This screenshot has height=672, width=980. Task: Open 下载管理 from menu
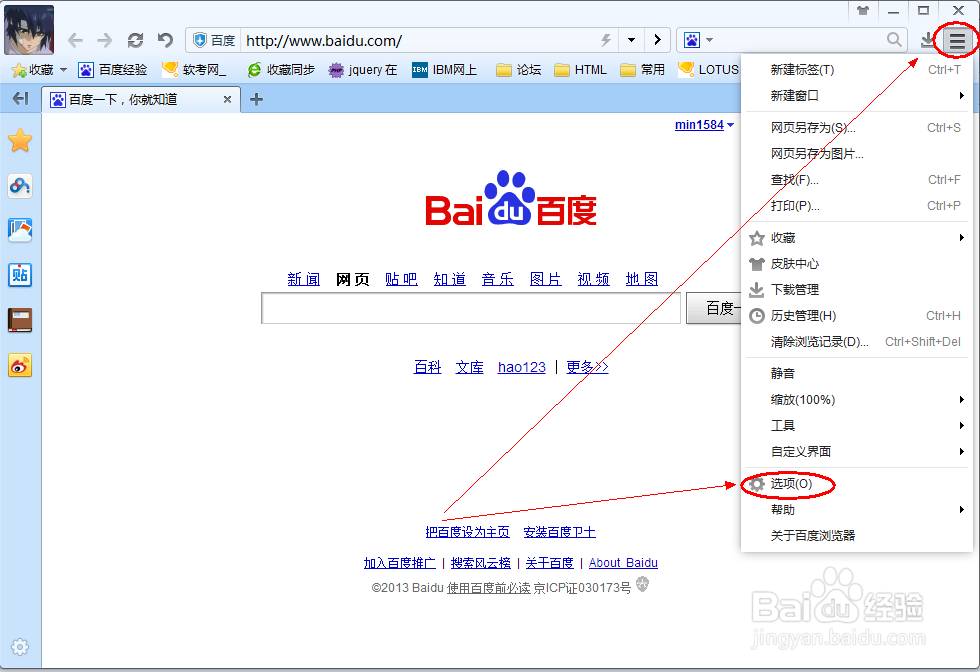pyautogui.click(x=856, y=289)
